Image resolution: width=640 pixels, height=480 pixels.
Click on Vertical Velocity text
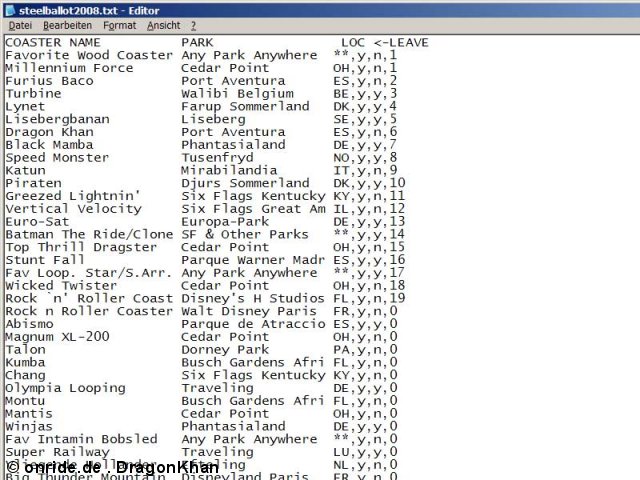[x=73, y=209]
